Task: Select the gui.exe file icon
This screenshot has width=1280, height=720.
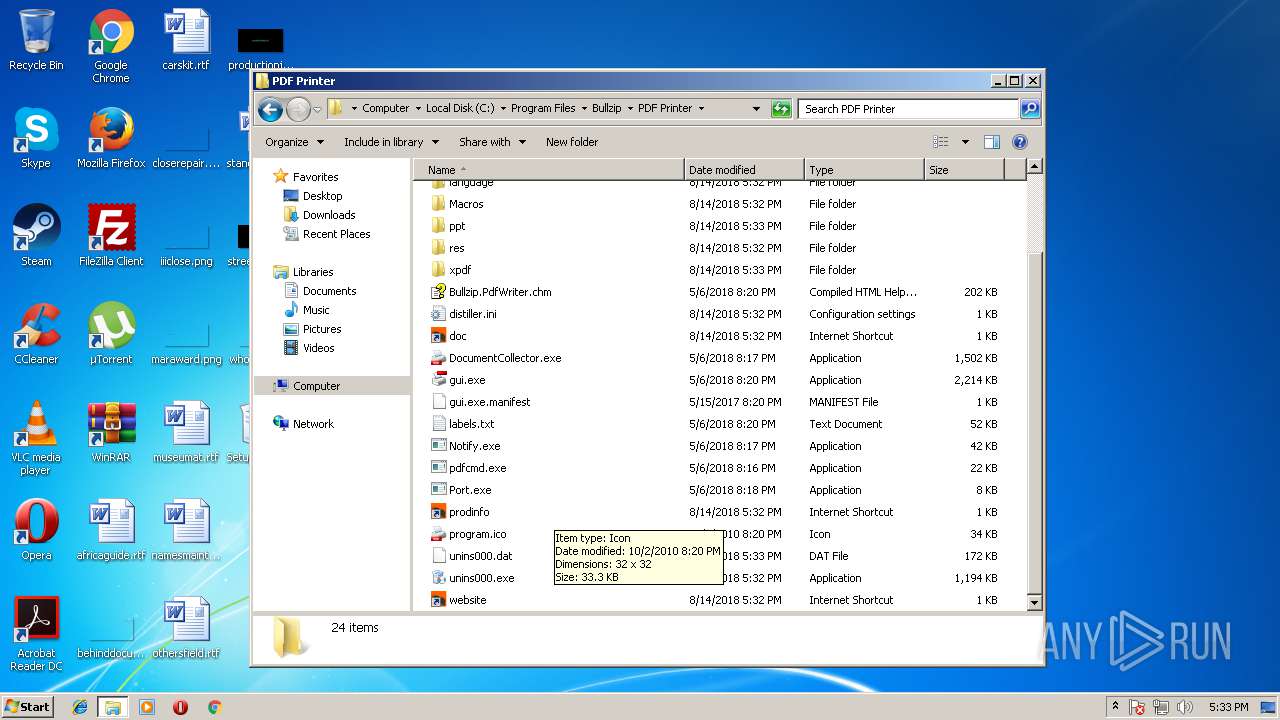Action: pyautogui.click(x=438, y=380)
